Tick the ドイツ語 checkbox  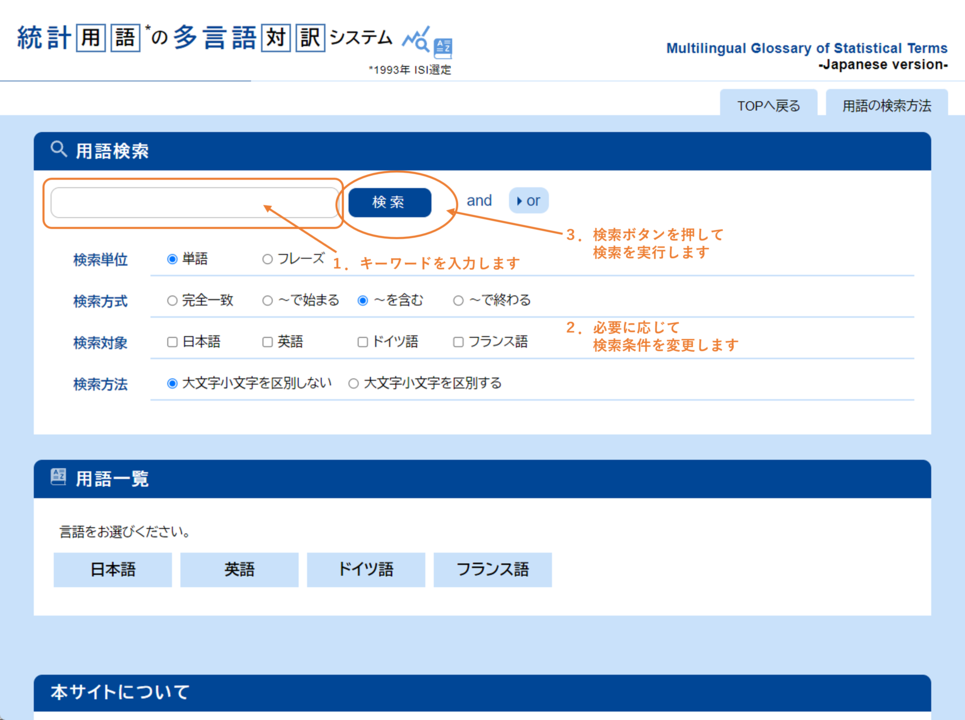(363, 342)
